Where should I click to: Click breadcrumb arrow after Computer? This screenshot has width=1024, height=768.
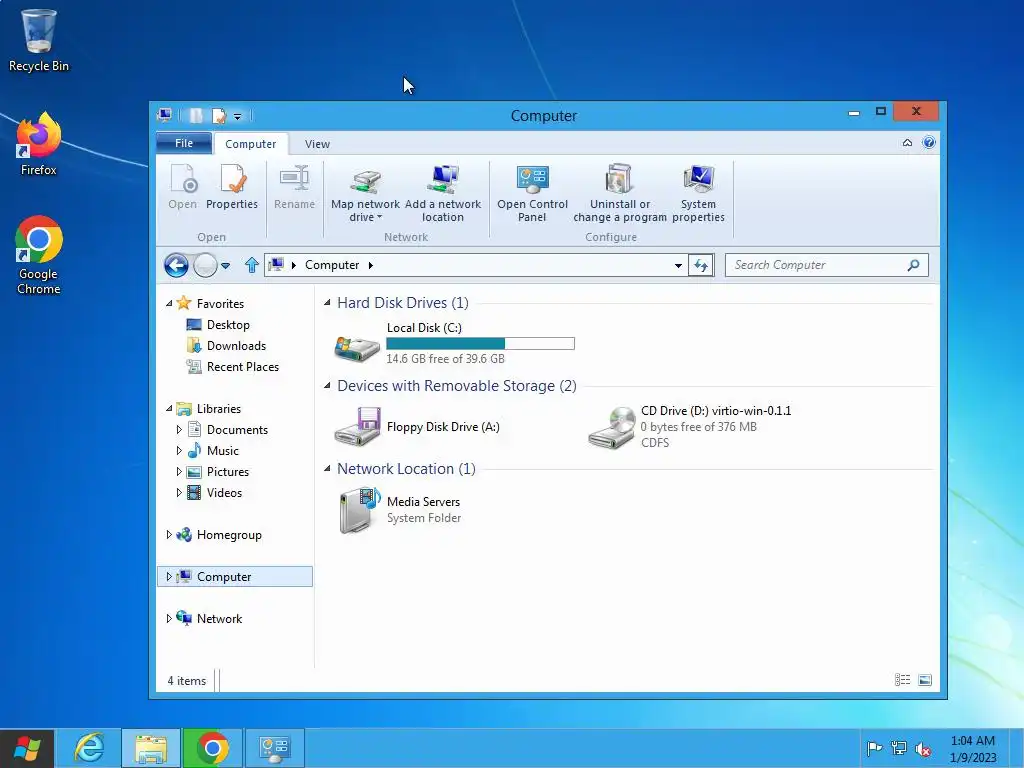(x=370, y=265)
